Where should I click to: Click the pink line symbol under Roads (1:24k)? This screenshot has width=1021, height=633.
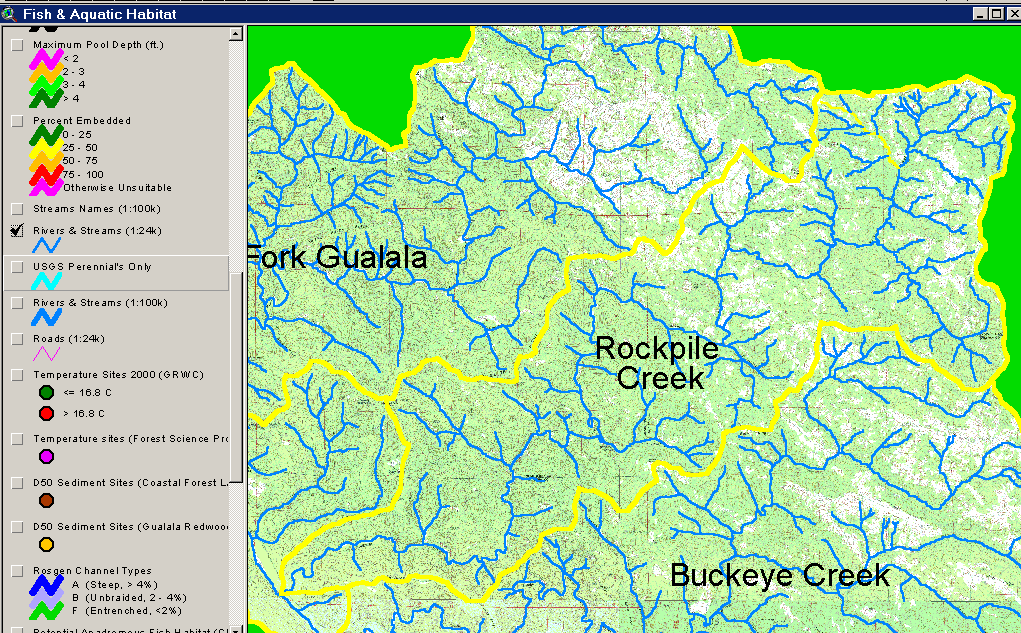point(46,354)
